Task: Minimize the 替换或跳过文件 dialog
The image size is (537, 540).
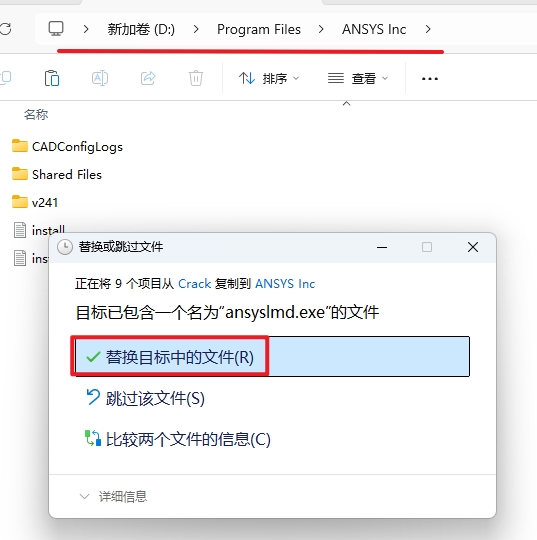Action: click(x=382, y=247)
